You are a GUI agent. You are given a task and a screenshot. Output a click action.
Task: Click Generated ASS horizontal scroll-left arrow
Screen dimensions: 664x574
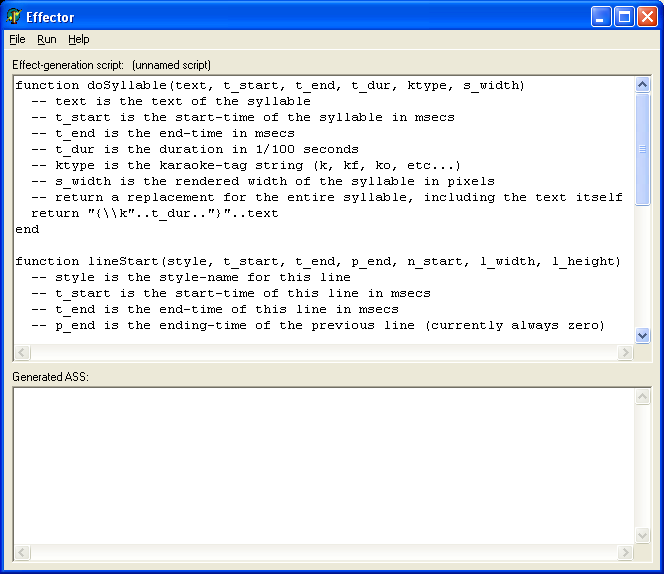point(22,552)
